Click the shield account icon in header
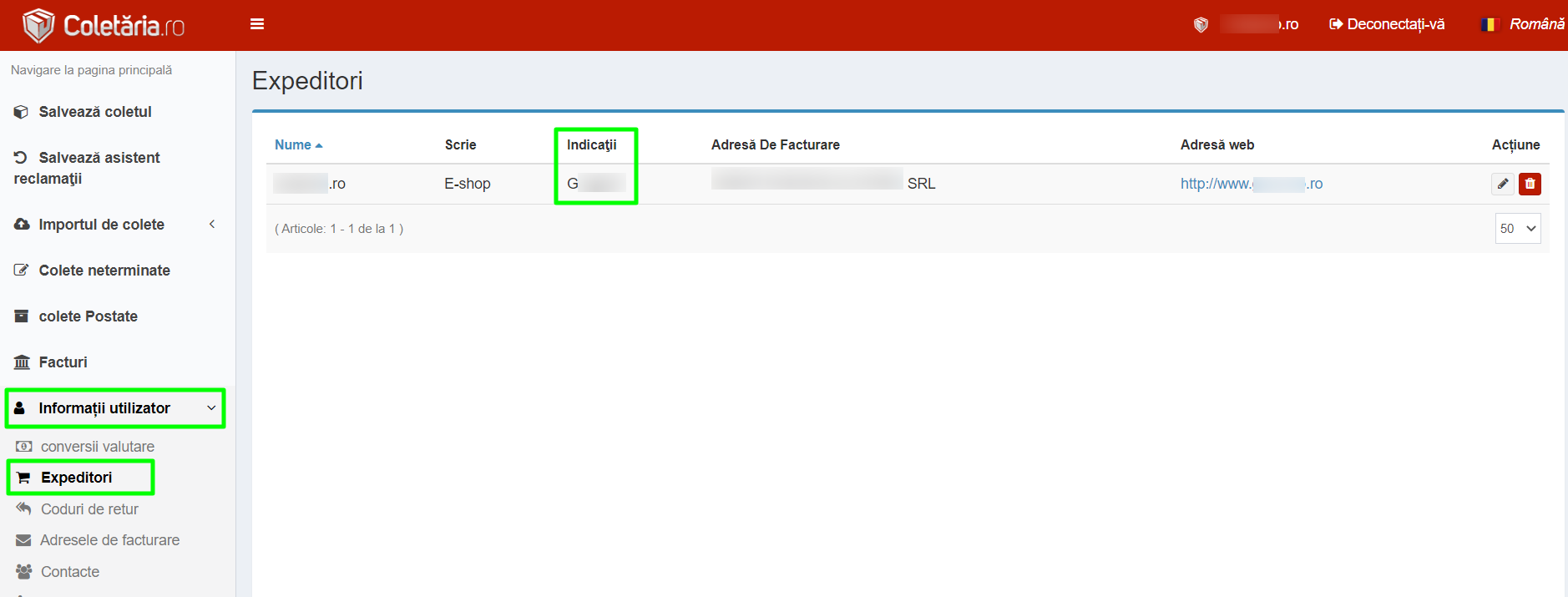The image size is (1568, 597). click(1201, 24)
